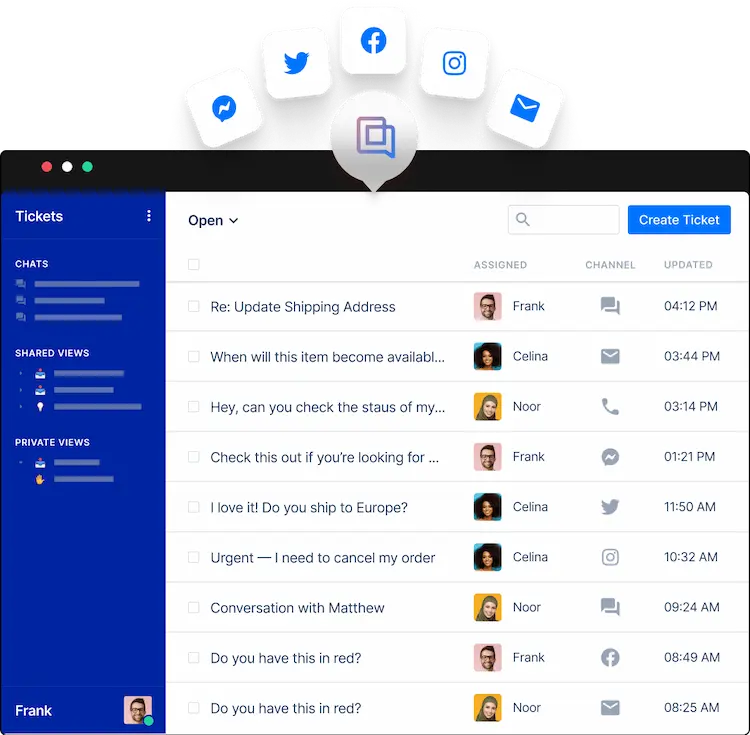Click Facebook channel icon on 08:49 AM ticket

coord(610,658)
